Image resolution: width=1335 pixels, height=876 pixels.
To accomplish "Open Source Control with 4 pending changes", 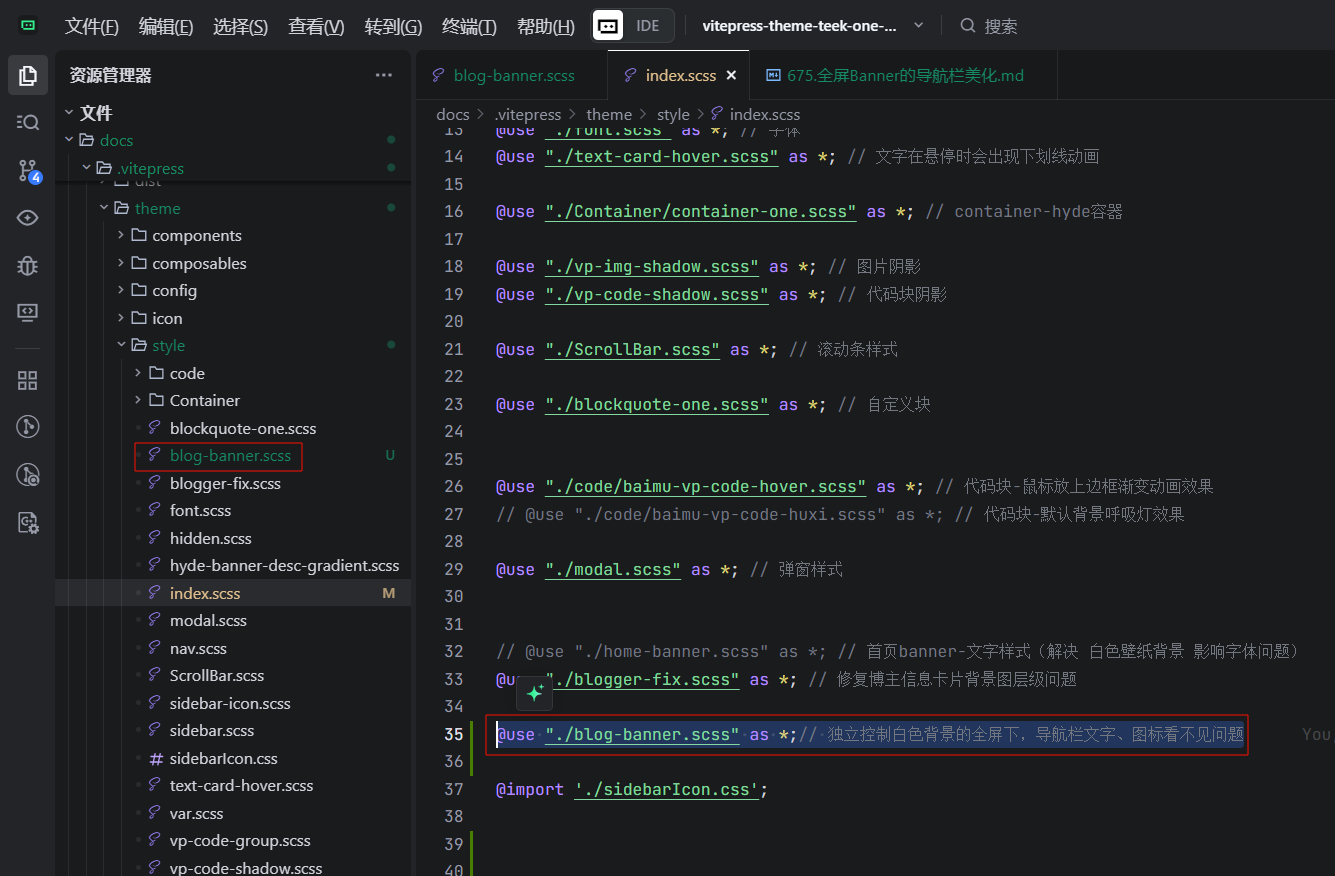I will [x=28, y=171].
